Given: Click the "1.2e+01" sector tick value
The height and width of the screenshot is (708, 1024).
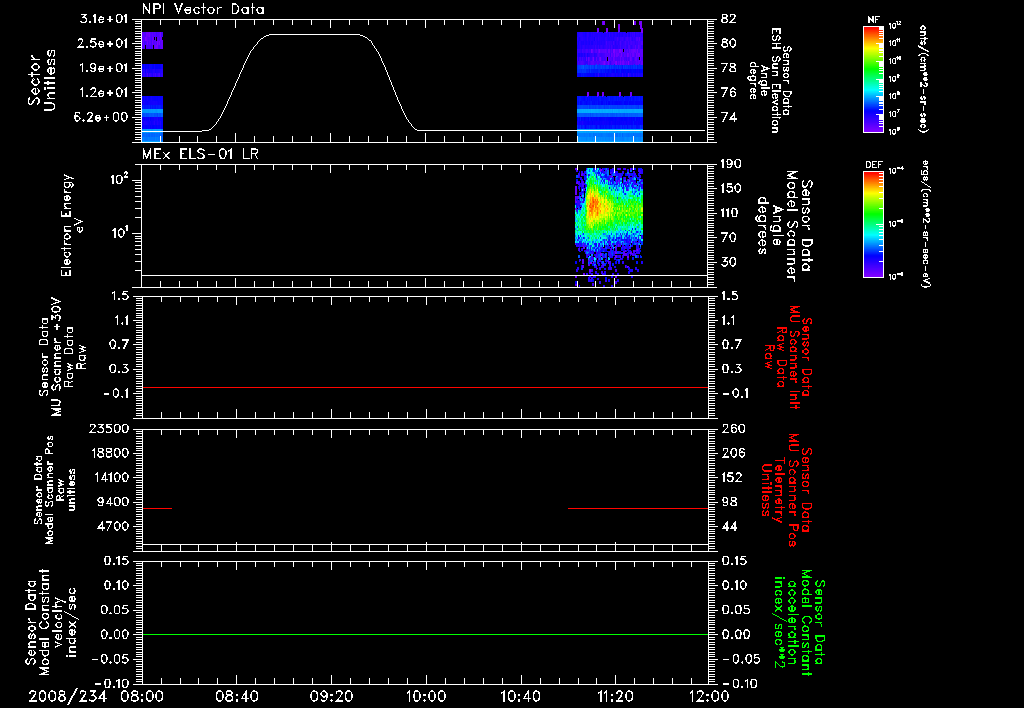Looking at the screenshot, I should (103, 93).
